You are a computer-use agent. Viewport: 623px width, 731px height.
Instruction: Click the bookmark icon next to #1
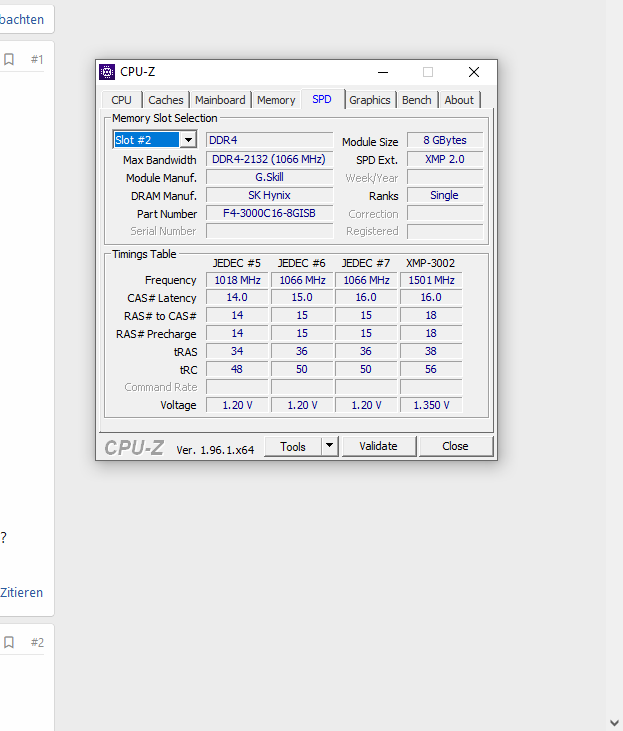(9, 59)
